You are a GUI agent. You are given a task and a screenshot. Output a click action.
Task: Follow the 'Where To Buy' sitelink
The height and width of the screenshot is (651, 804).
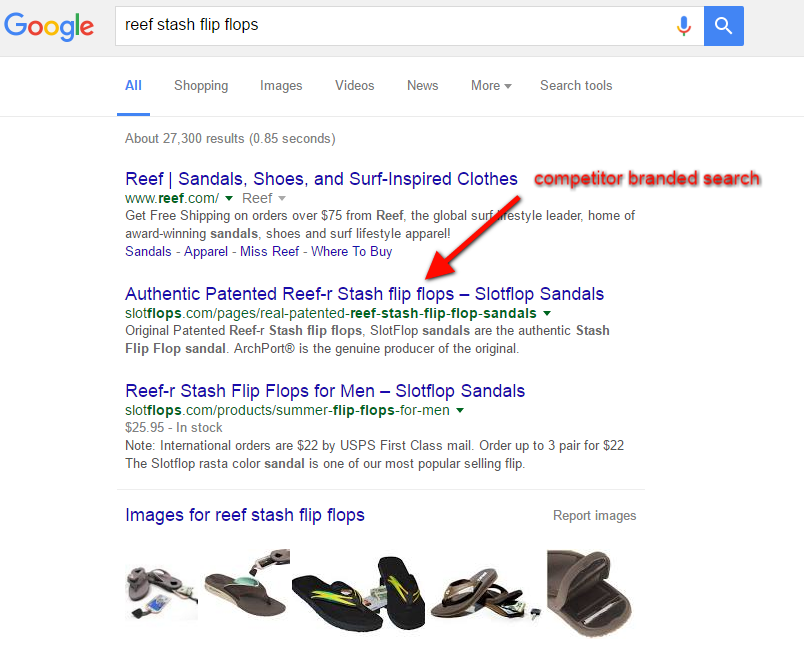(x=352, y=252)
